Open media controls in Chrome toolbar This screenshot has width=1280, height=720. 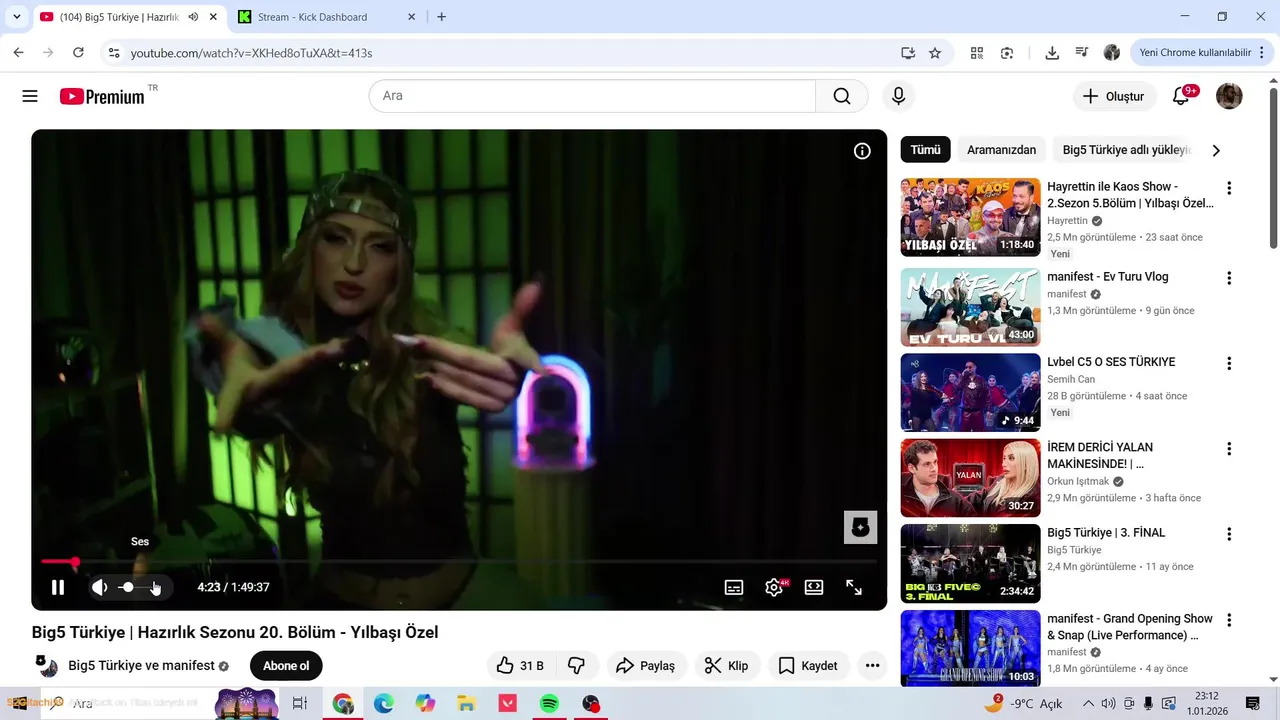coord(1081,53)
